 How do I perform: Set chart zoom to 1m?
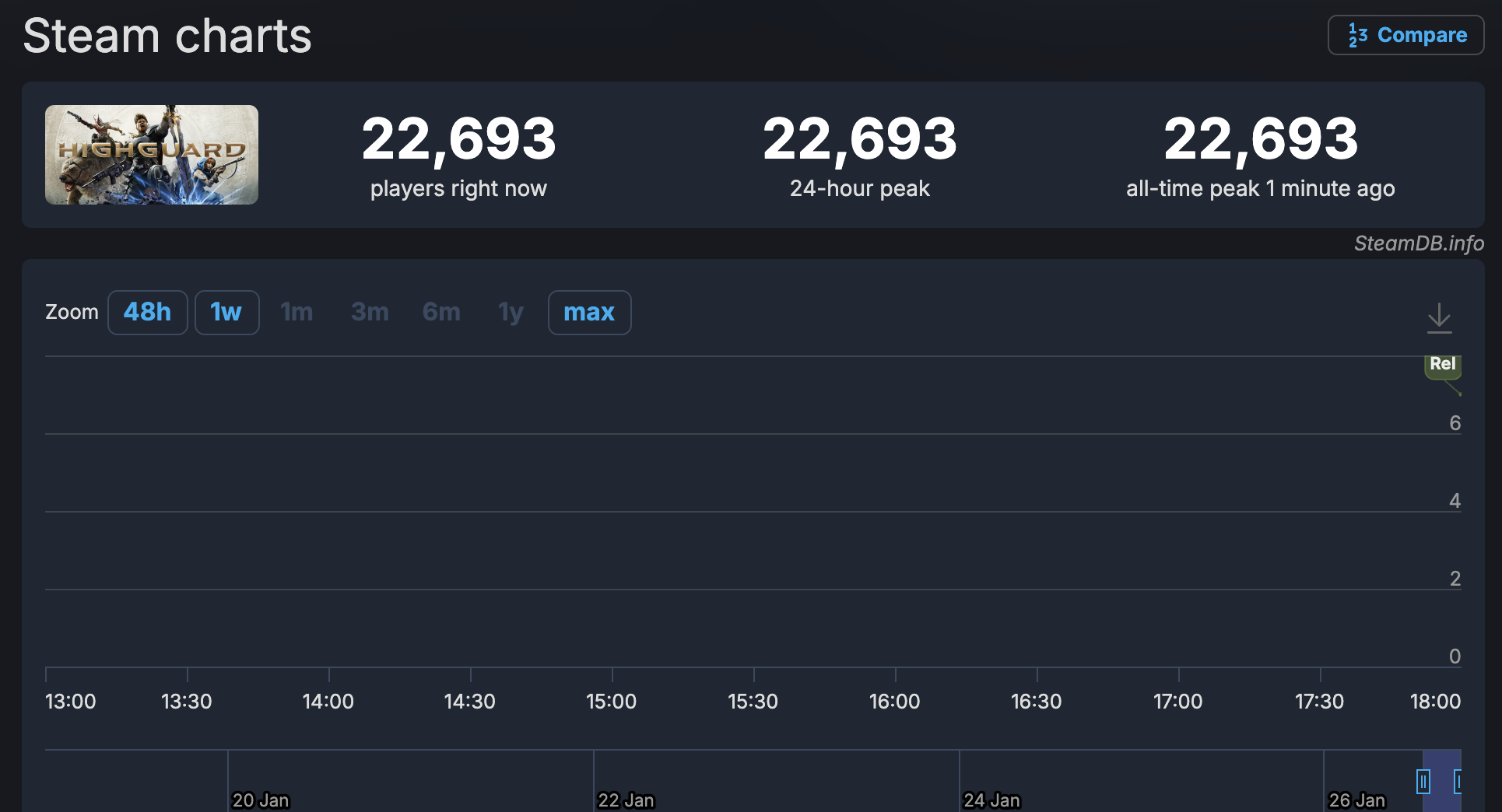[297, 313]
